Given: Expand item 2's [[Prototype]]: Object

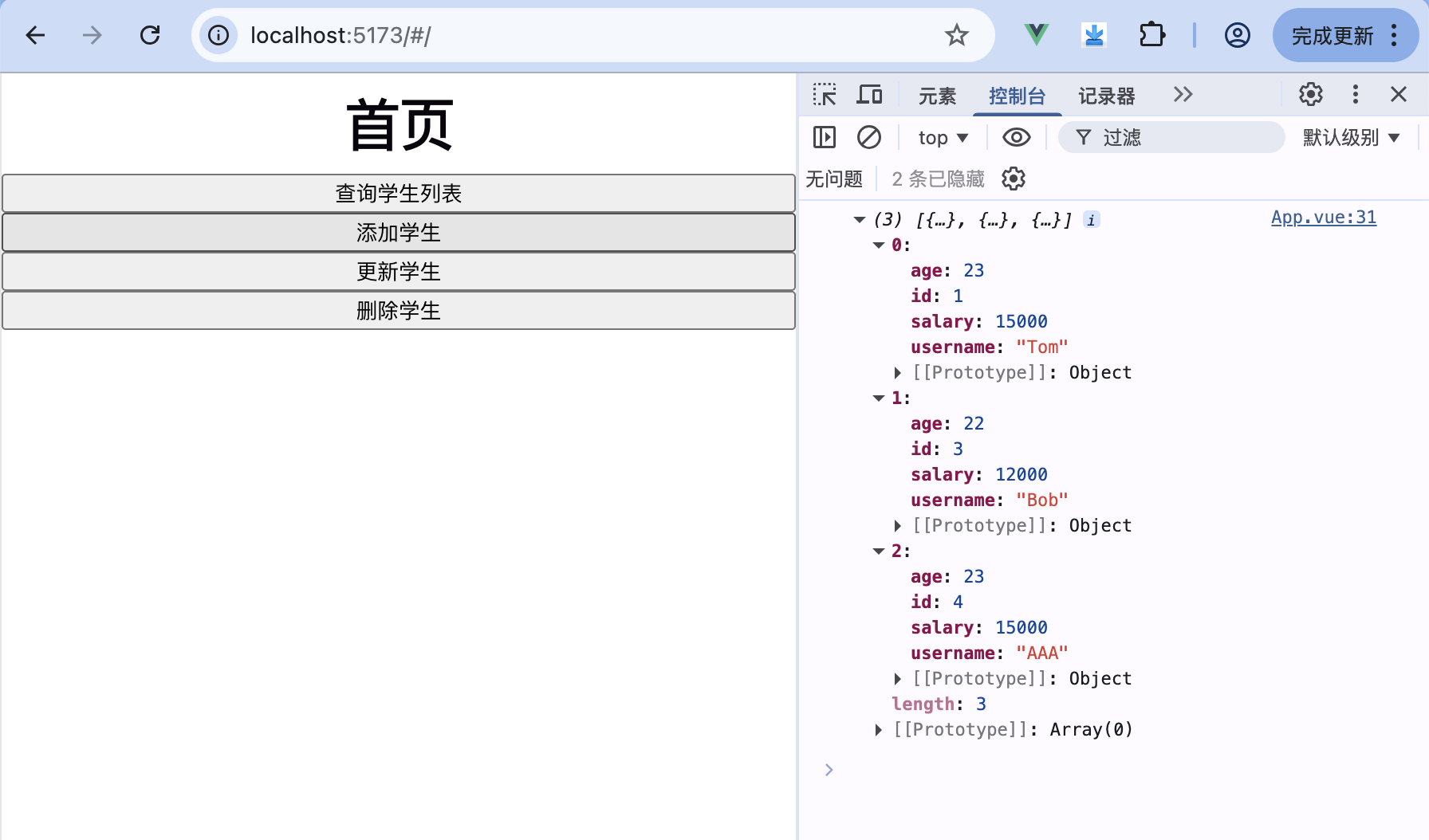Looking at the screenshot, I should point(898,679).
